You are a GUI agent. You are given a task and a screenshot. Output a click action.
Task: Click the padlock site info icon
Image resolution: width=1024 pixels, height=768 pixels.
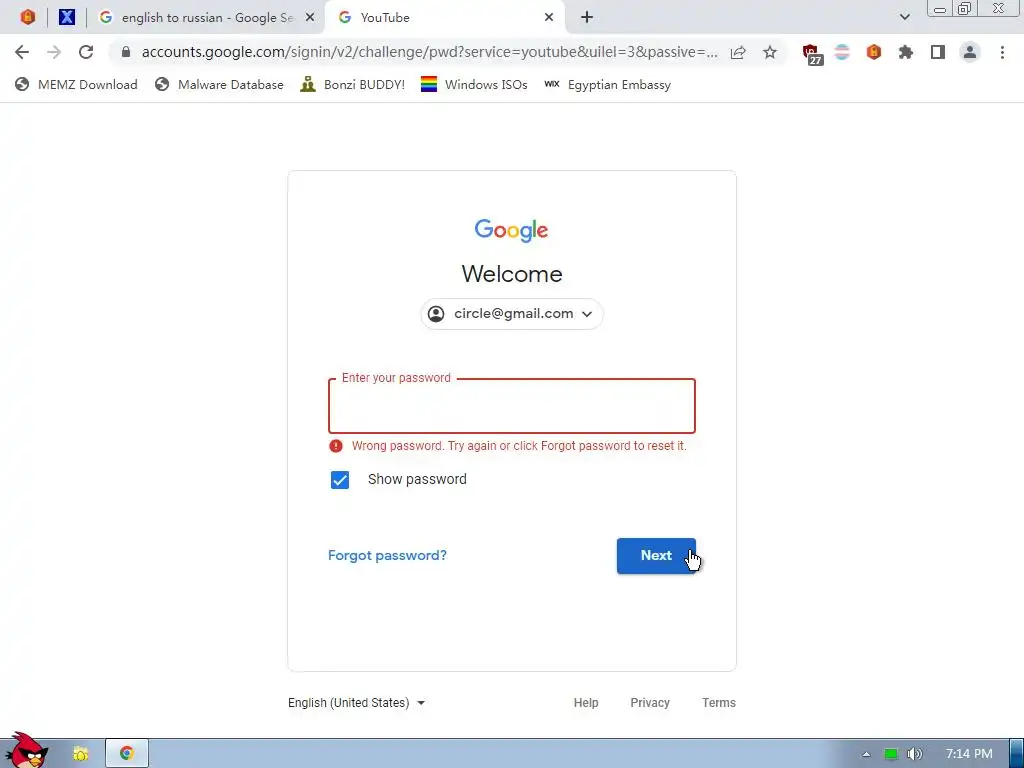[x=126, y=52]
